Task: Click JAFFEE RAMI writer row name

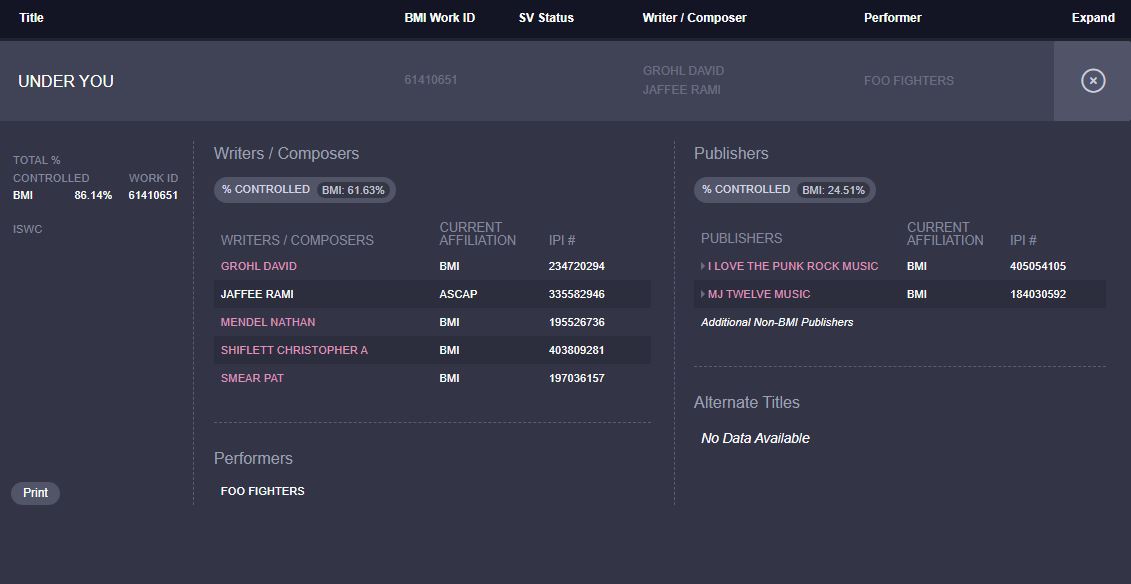Action: tap(257, 294)
